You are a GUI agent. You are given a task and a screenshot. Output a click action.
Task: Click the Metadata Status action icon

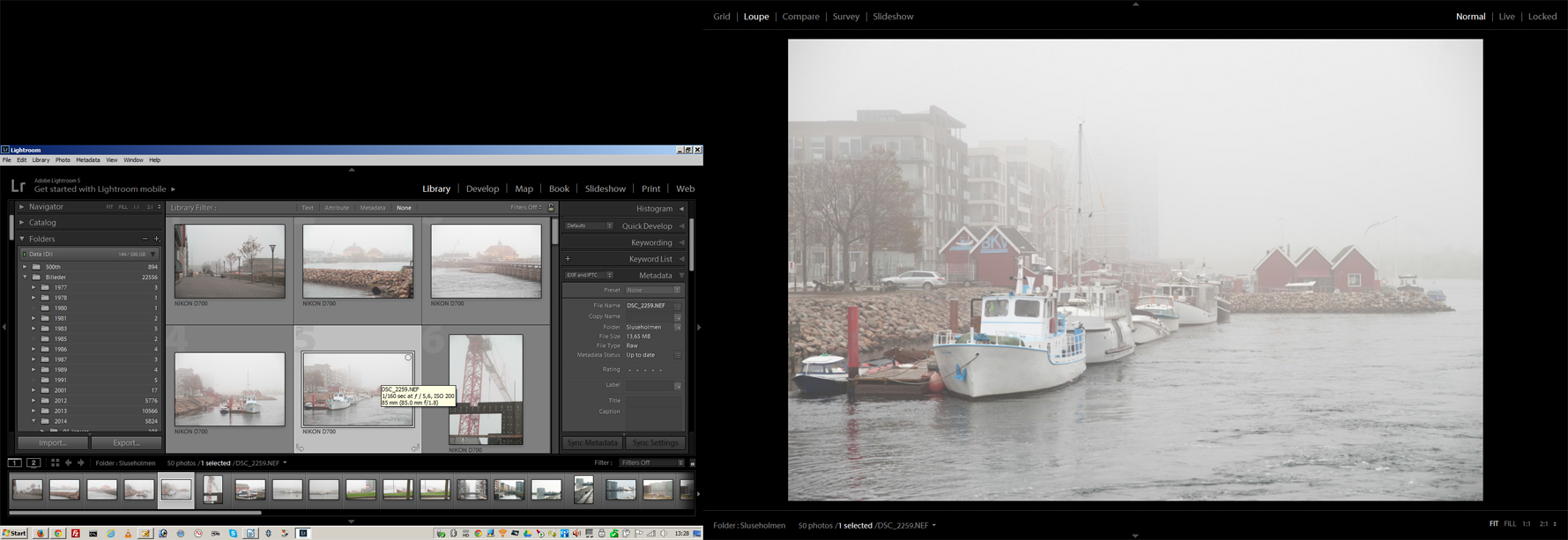click(678, 355)
